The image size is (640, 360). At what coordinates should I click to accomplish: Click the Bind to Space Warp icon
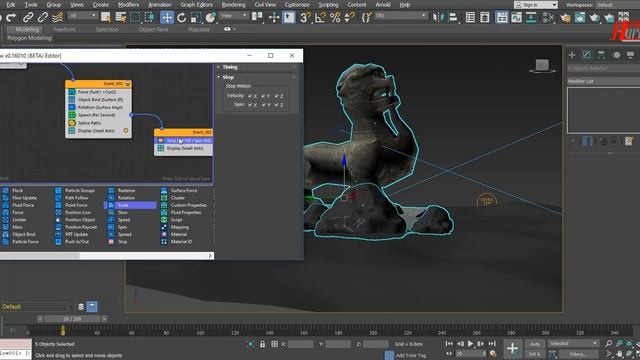(x=58, y=18)
